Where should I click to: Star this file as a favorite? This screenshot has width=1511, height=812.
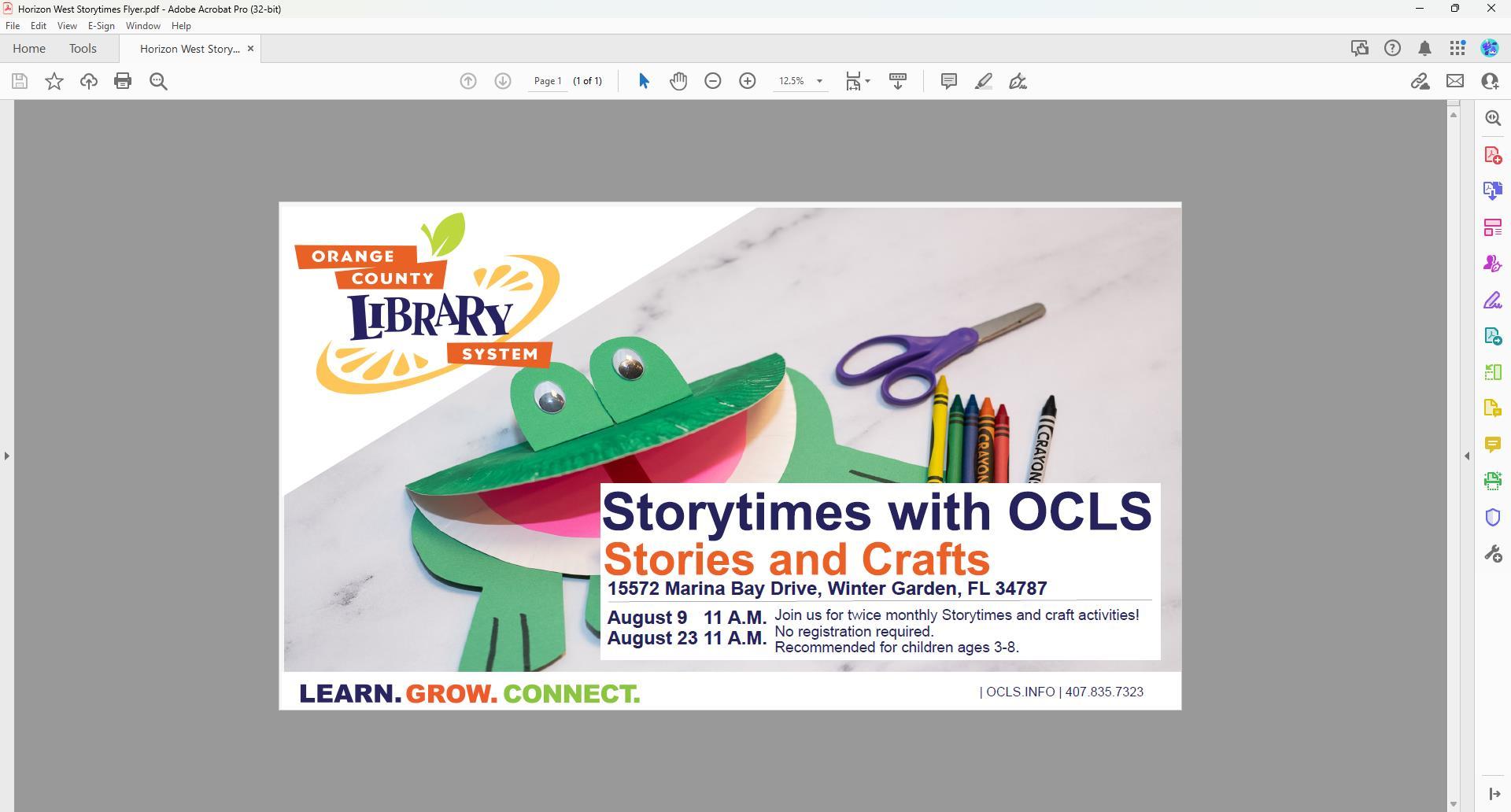point(54,81)
